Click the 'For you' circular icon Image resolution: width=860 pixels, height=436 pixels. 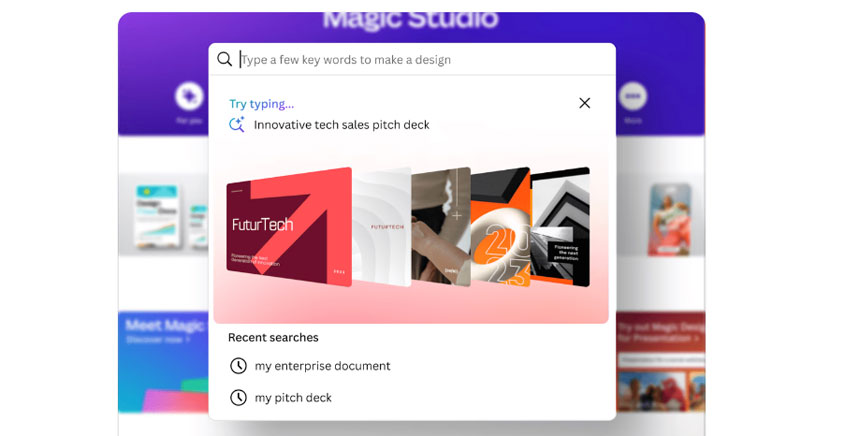pyautogui.click(x=188, y=97)
